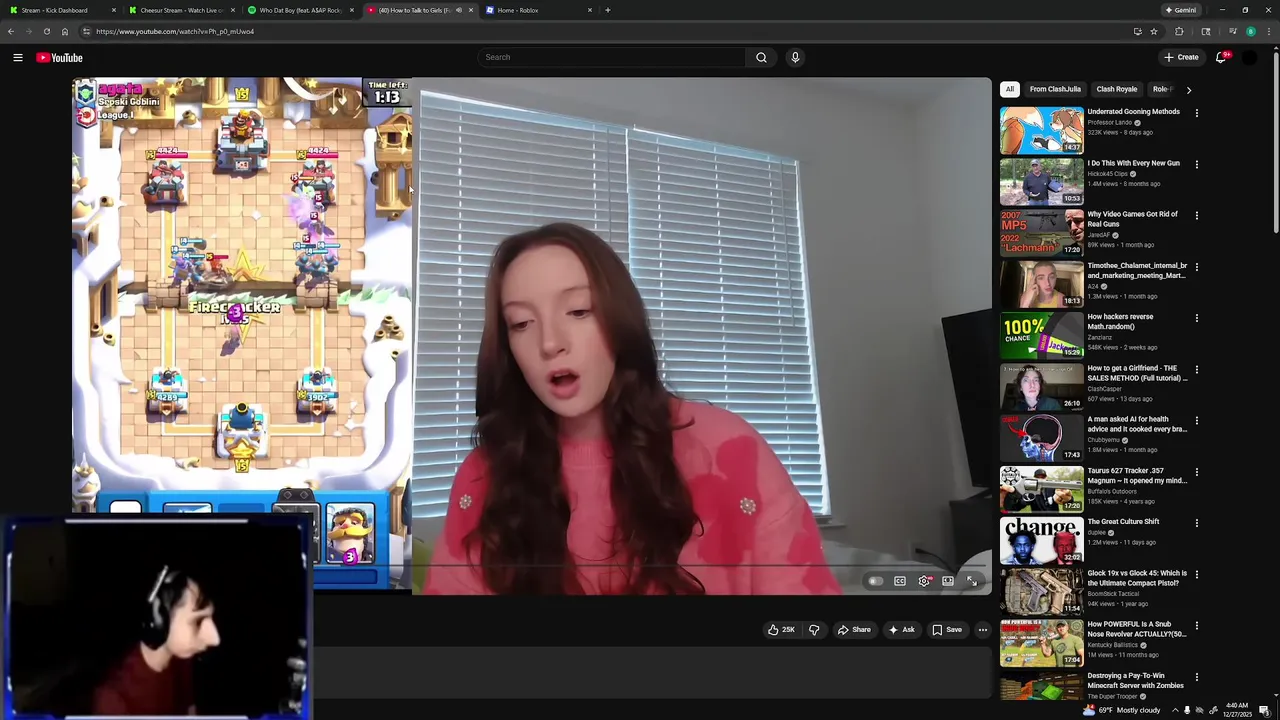Enter fullscreen in video player
1280x720 pixels.
click(x=972, y=581)
